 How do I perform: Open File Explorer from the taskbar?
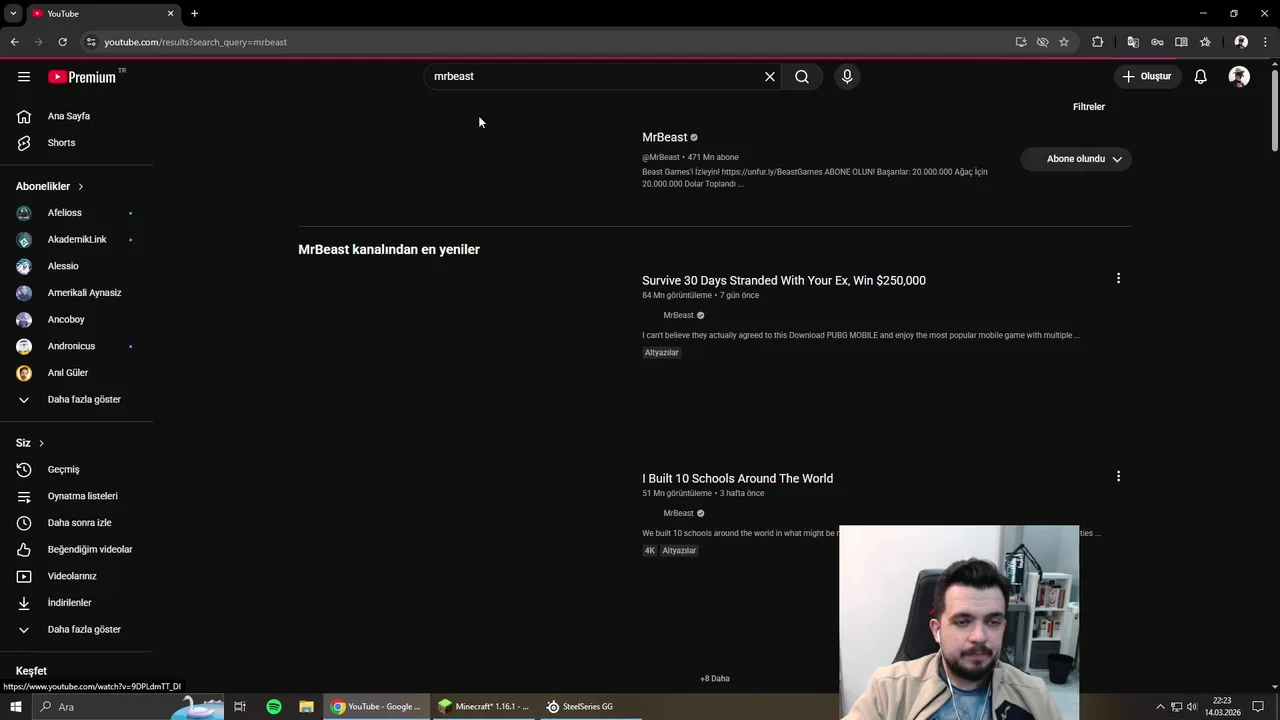coord(306,707)
